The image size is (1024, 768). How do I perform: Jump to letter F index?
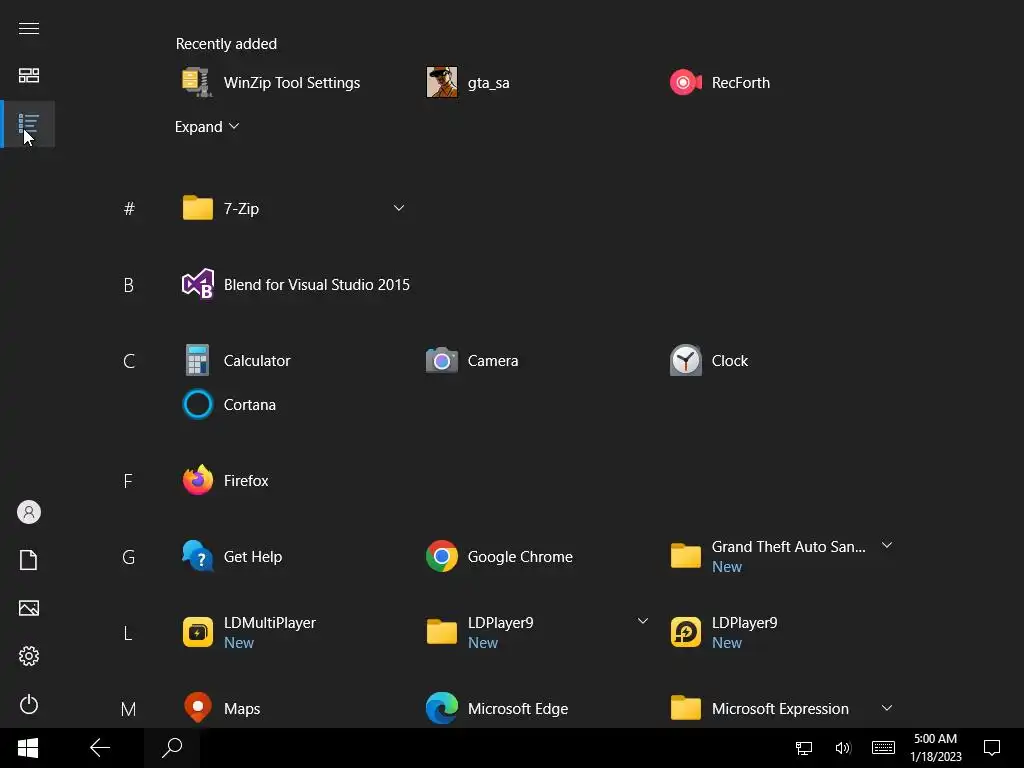pos(128,481)
